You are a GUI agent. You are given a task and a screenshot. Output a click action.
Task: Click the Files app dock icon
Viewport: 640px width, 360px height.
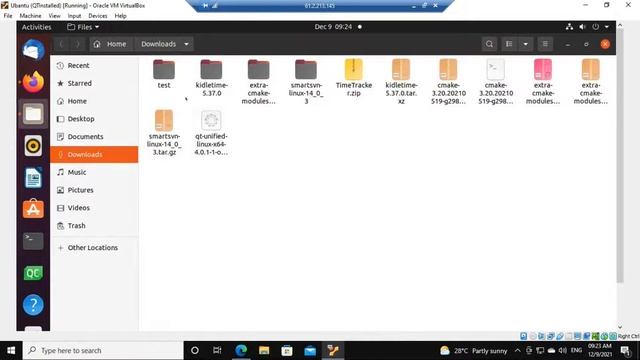click(33, 113)
